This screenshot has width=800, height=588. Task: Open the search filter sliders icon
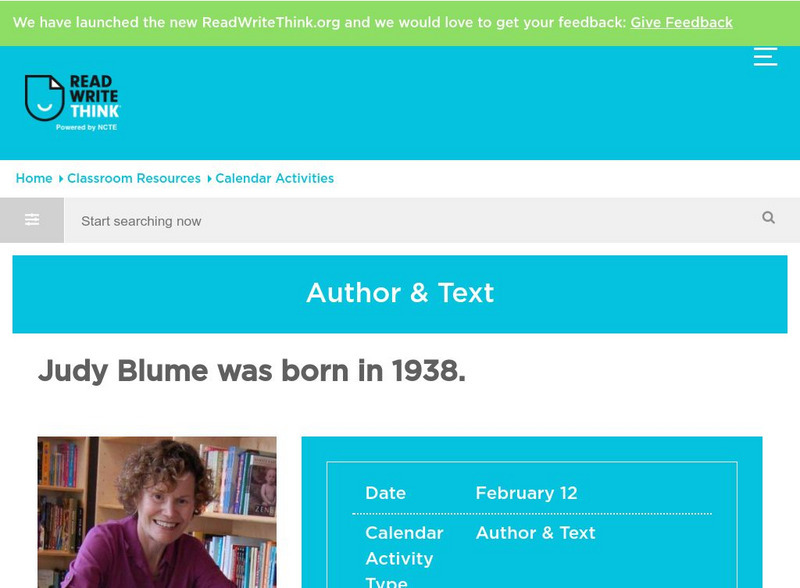click(x=32, y=220)
